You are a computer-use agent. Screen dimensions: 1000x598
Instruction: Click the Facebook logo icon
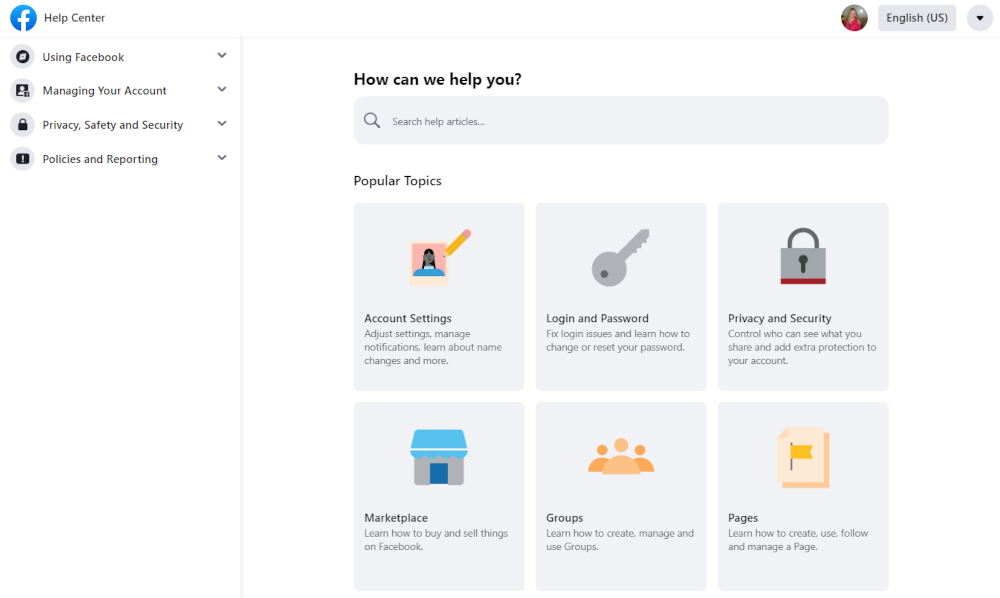pyautogui.click(x=24, y=18)
